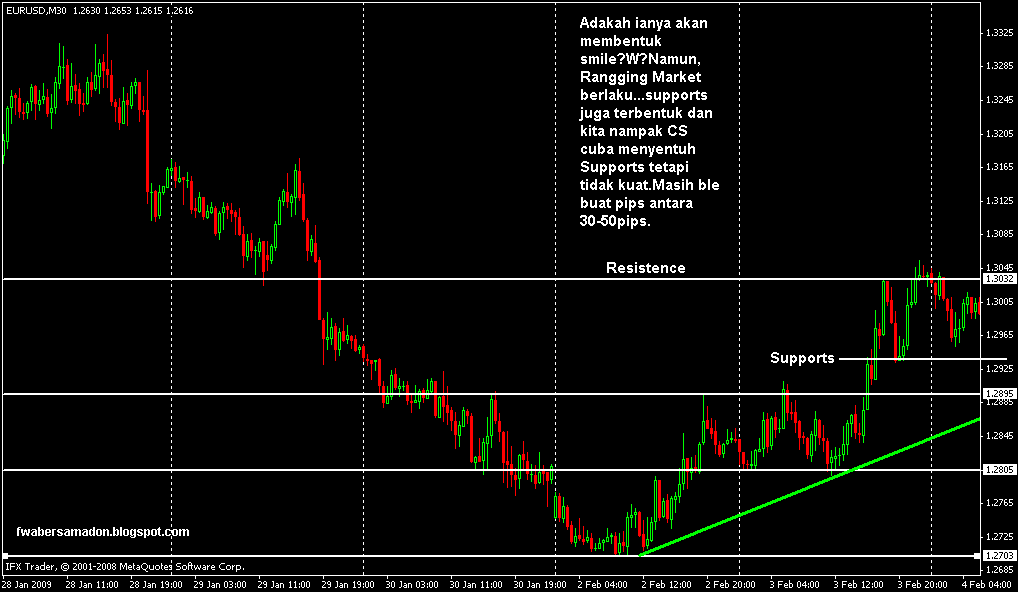Click the "30 Jan 19:00" time label
The height and width of the screenshot is (592, 1018).
pos(538,584)
